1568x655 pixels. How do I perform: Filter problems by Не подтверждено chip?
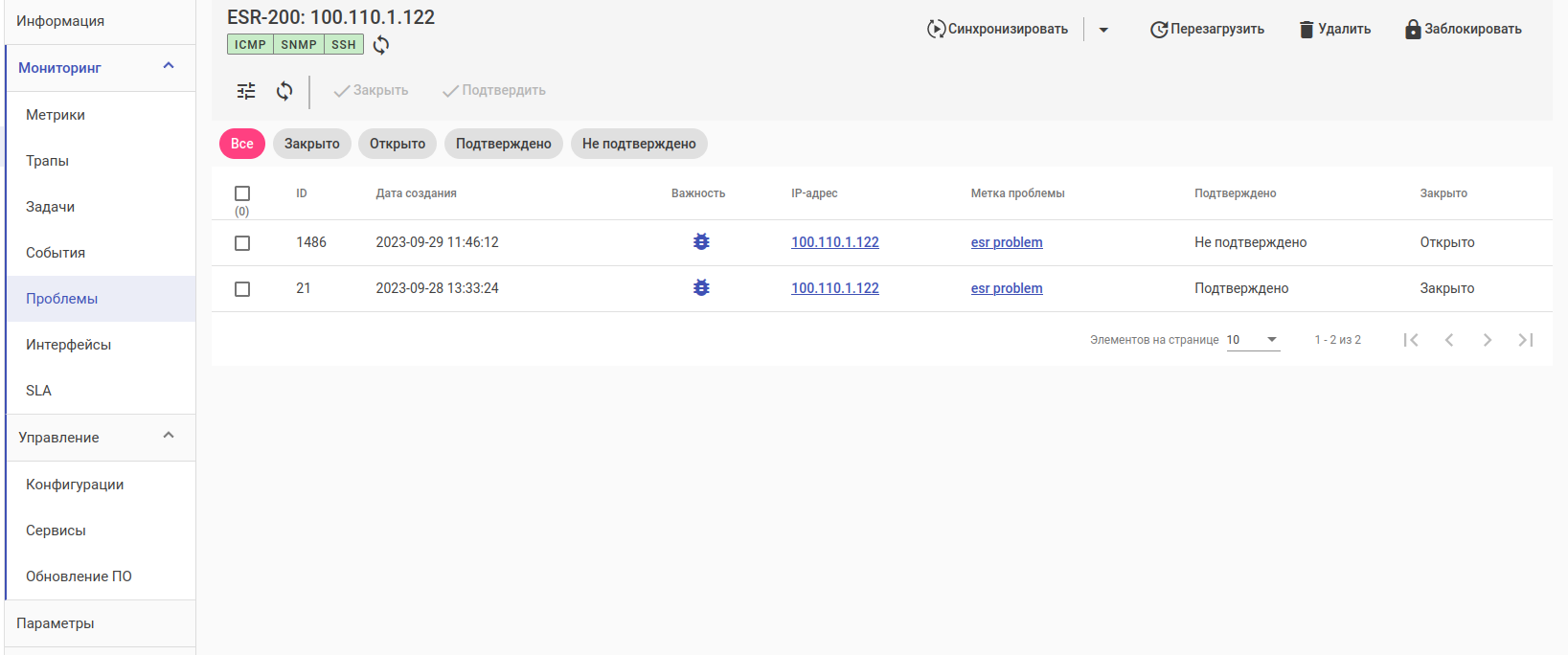tap(639, 144)
